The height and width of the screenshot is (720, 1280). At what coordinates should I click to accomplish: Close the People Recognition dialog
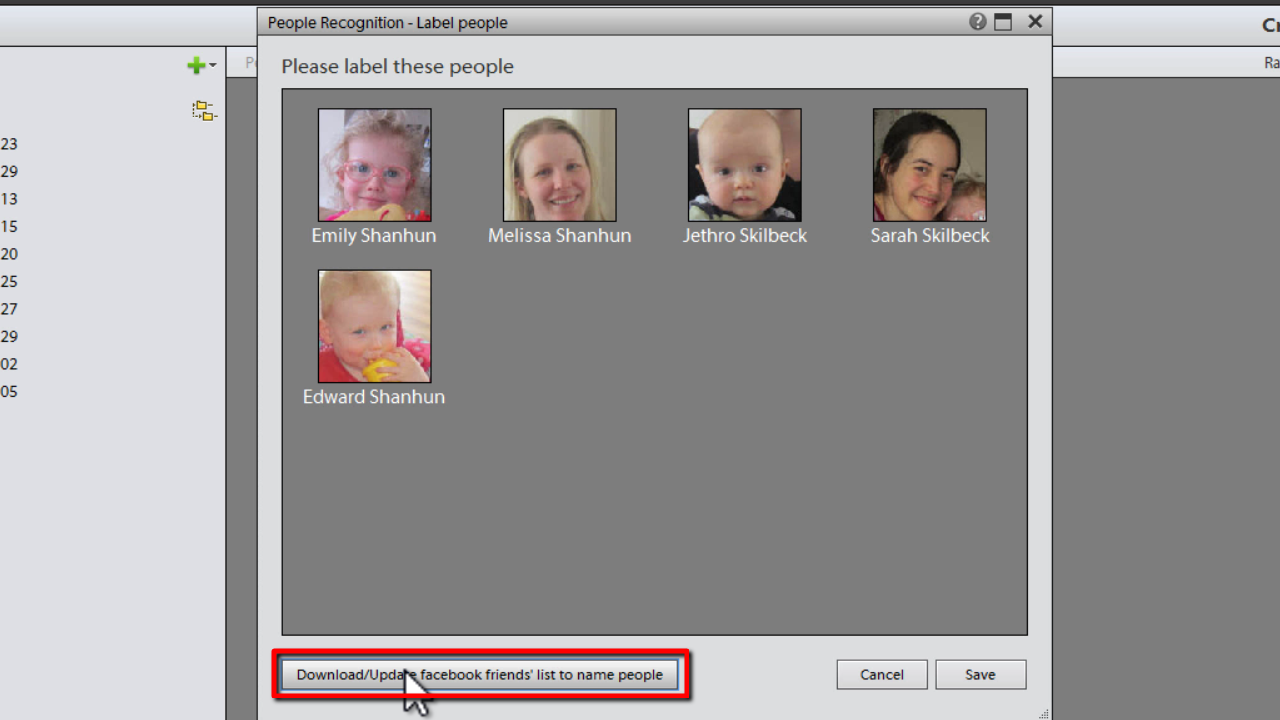point(1035,21)
